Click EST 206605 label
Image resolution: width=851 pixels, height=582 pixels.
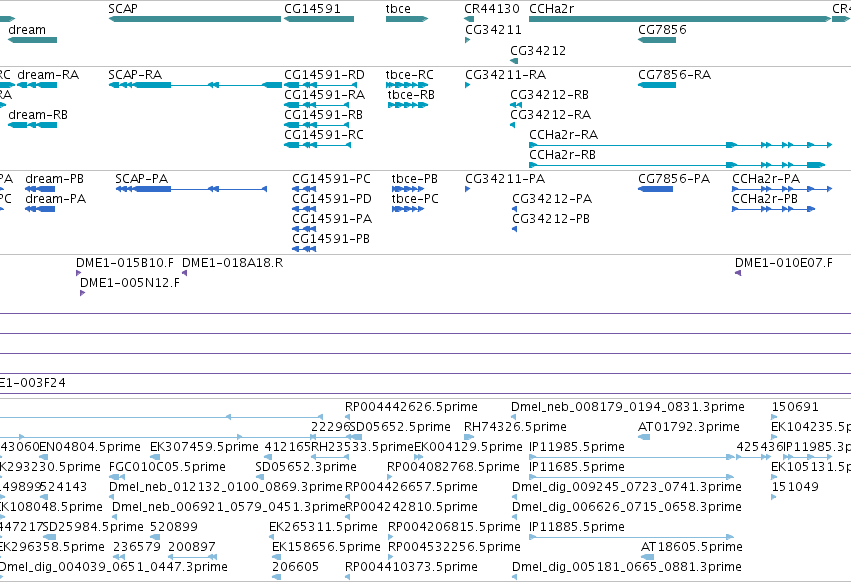click(x=295, y=567)
